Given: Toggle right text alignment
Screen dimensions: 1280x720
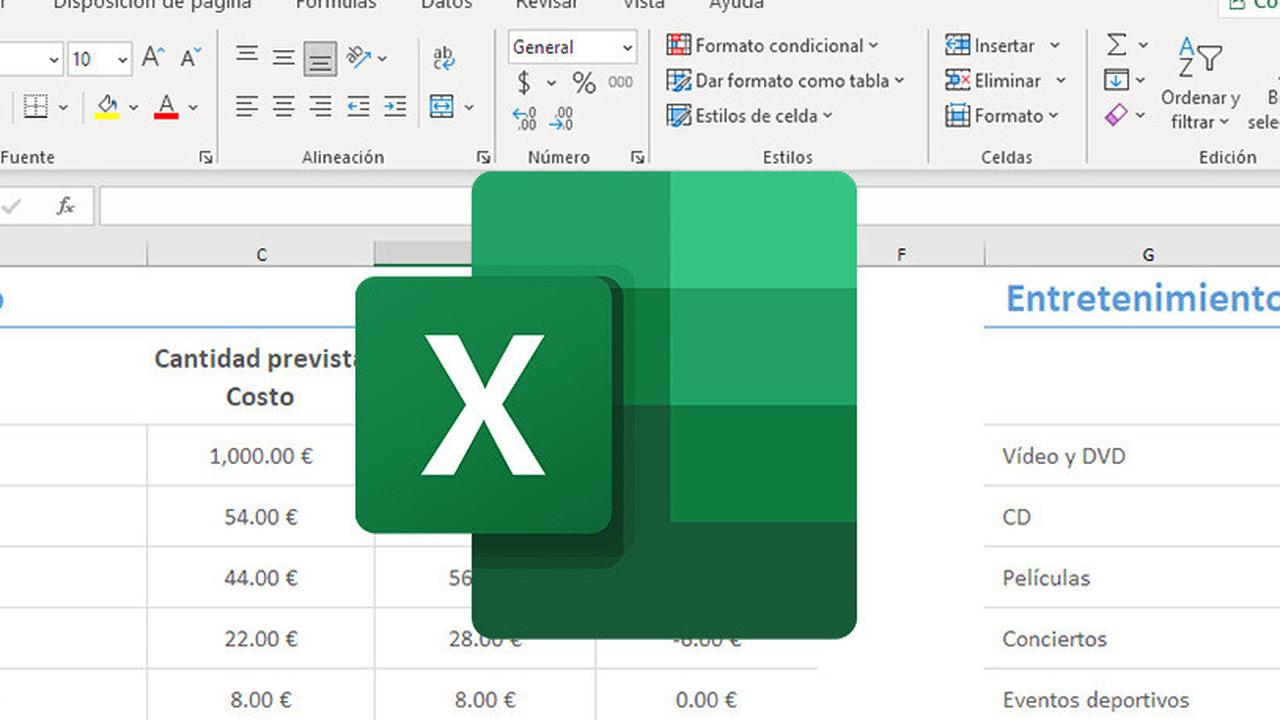Looking at the screenshot, I should click(320, 106).
